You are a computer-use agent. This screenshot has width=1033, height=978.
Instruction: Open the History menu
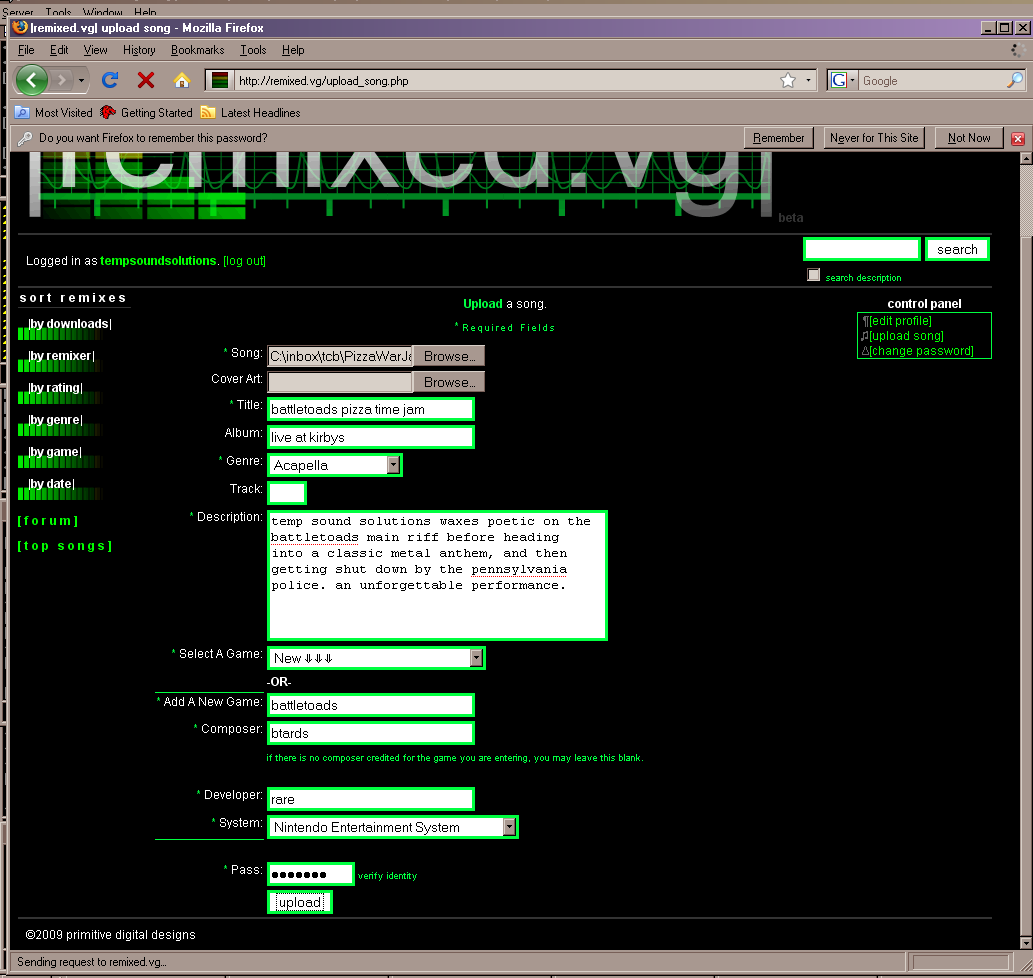coord(139,50)
